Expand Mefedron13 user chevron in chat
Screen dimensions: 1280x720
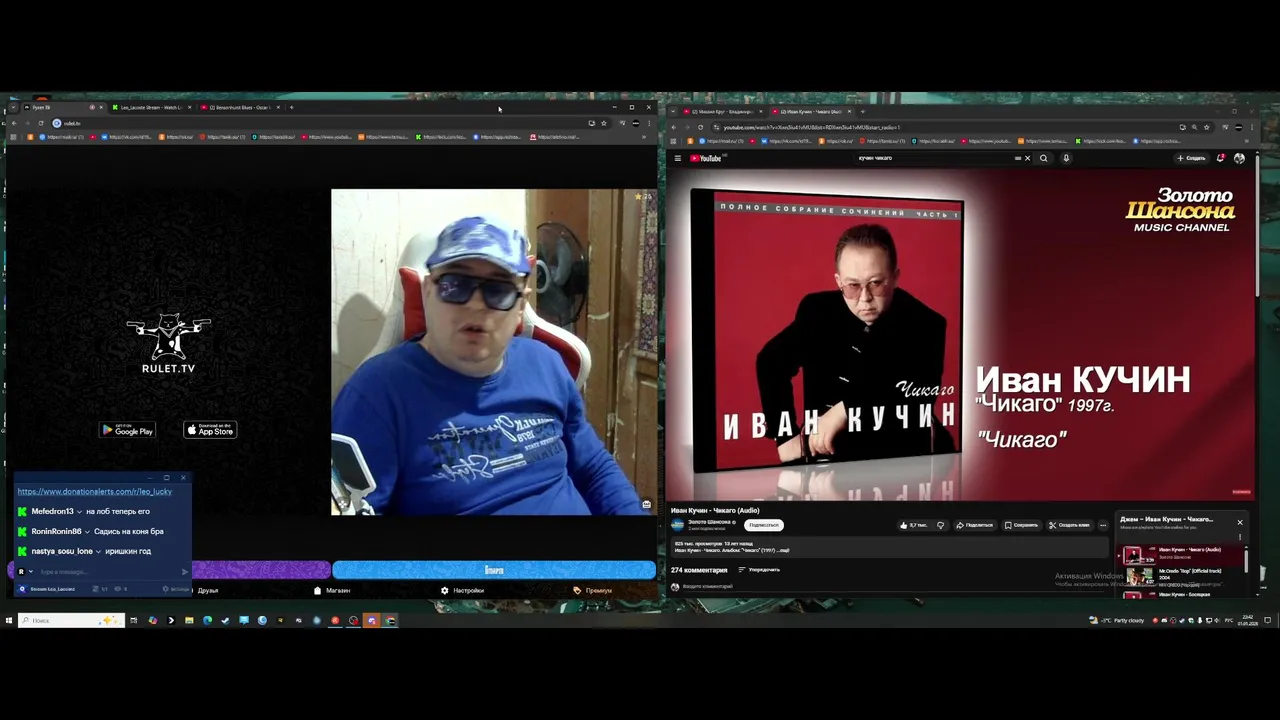coord(79,512)
